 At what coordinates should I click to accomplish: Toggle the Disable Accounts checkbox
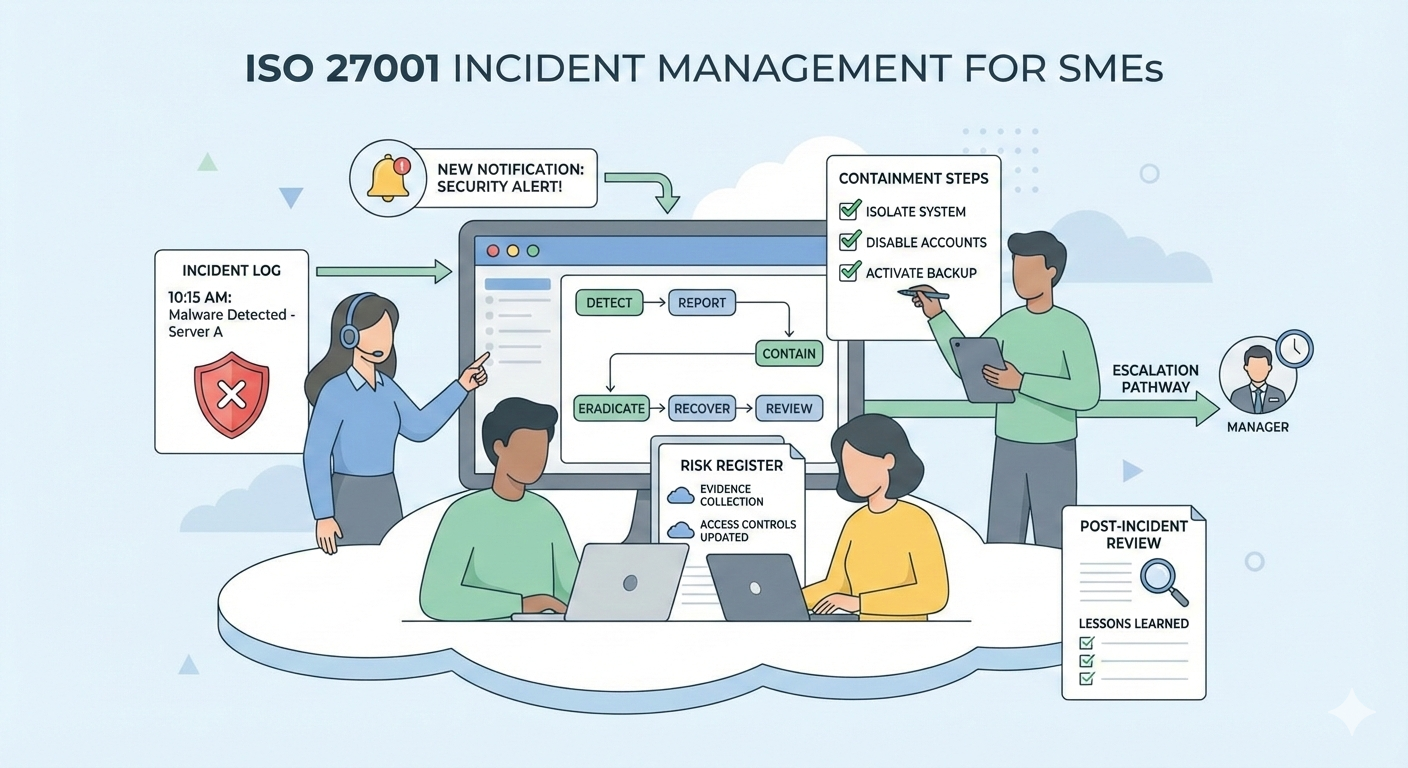click(849, 241)
